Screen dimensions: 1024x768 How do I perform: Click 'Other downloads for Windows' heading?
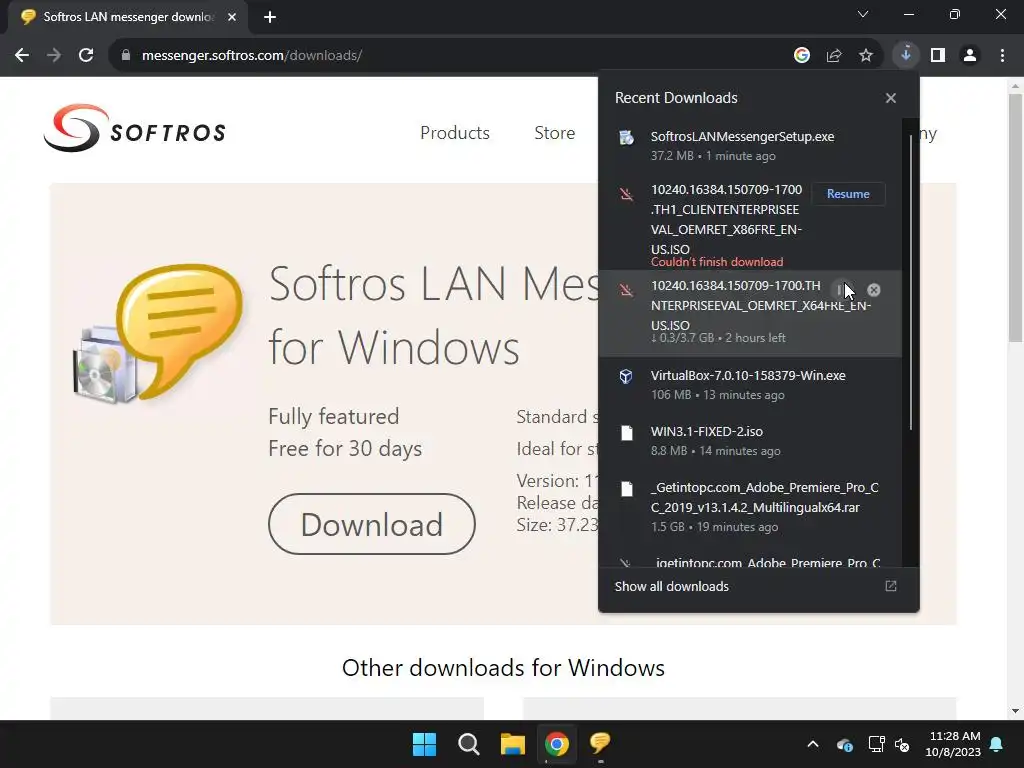[503, 668]
